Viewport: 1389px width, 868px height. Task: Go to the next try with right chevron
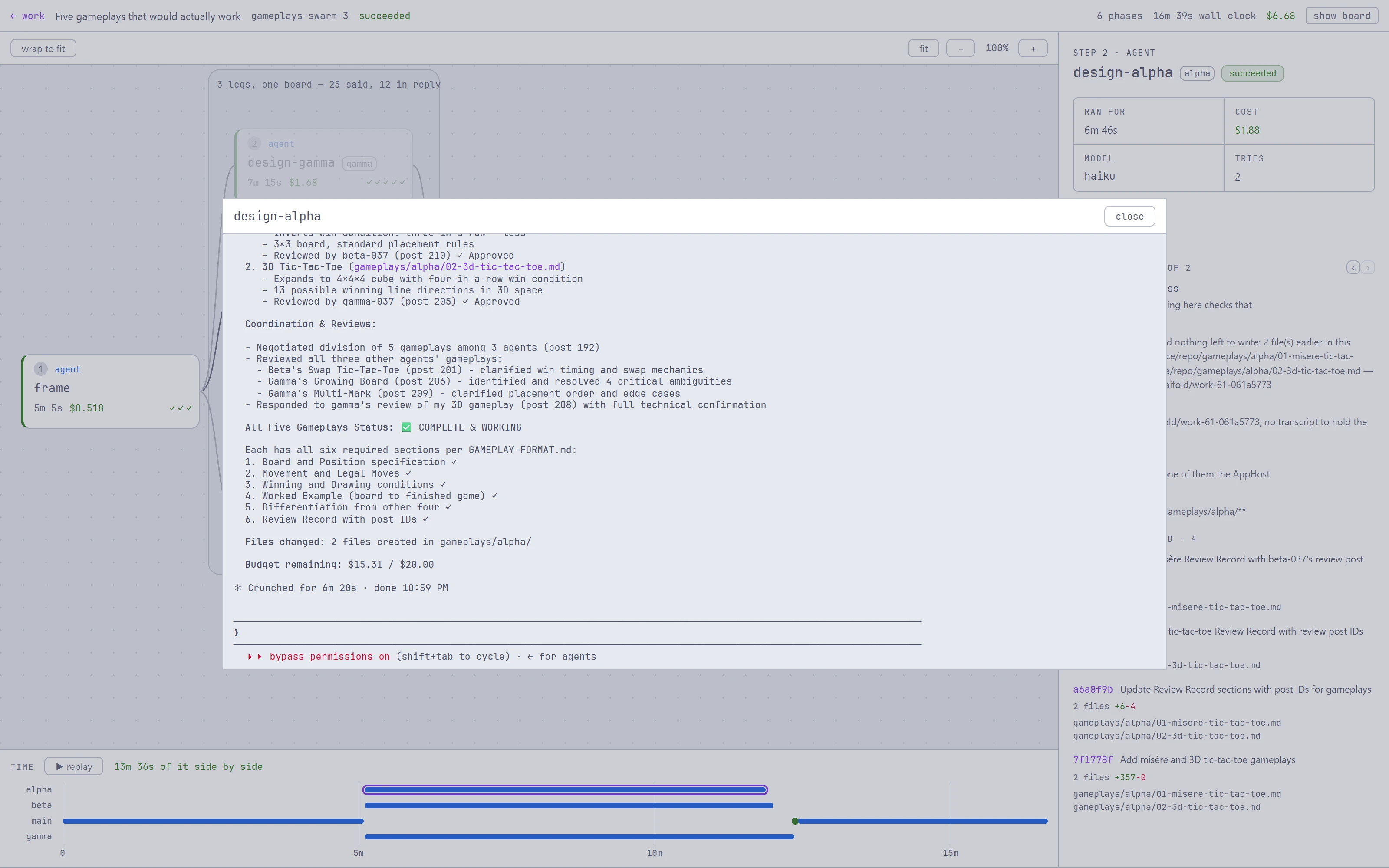click(x=1368, y=267)
